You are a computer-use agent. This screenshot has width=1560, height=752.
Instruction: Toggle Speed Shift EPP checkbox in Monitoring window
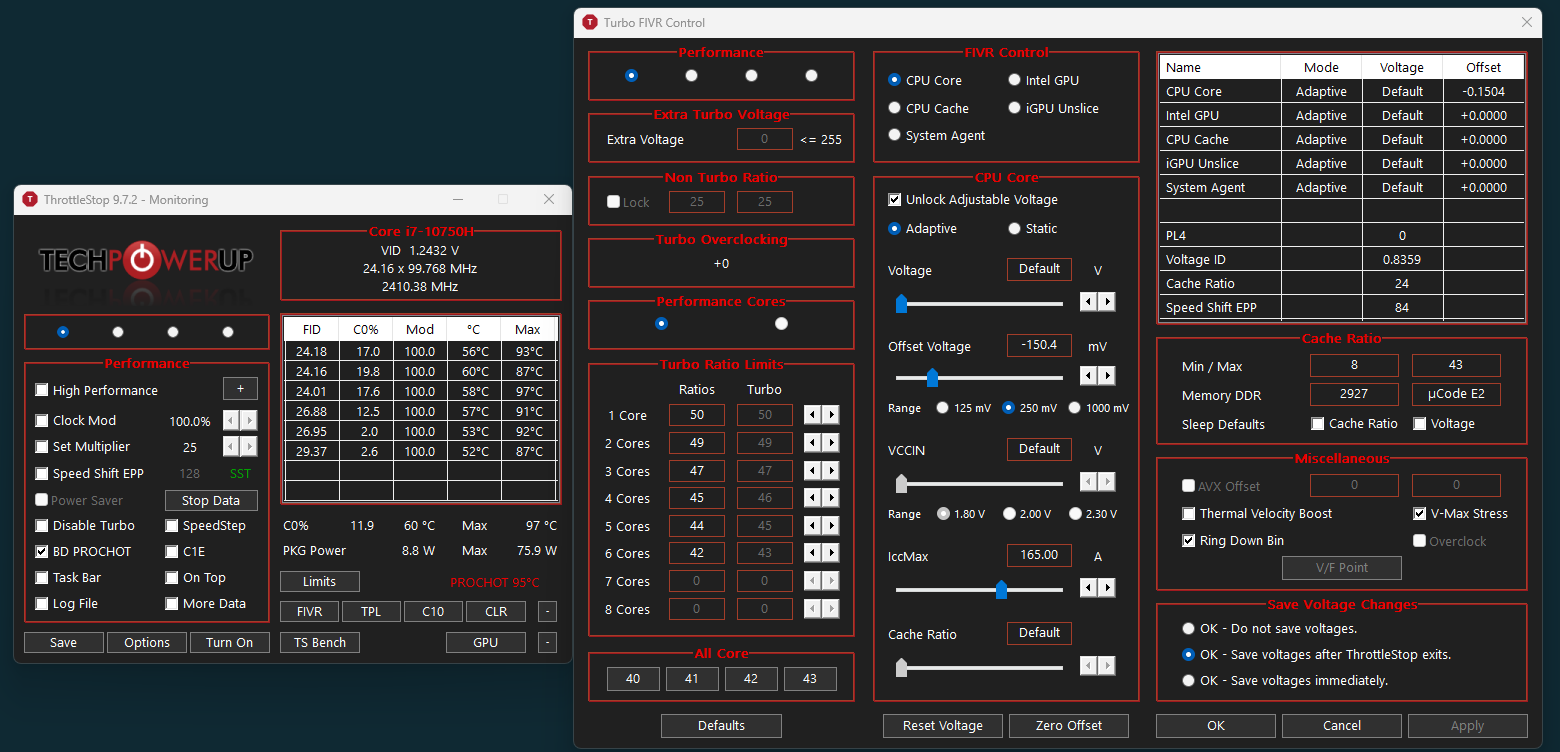coord(42,474)
